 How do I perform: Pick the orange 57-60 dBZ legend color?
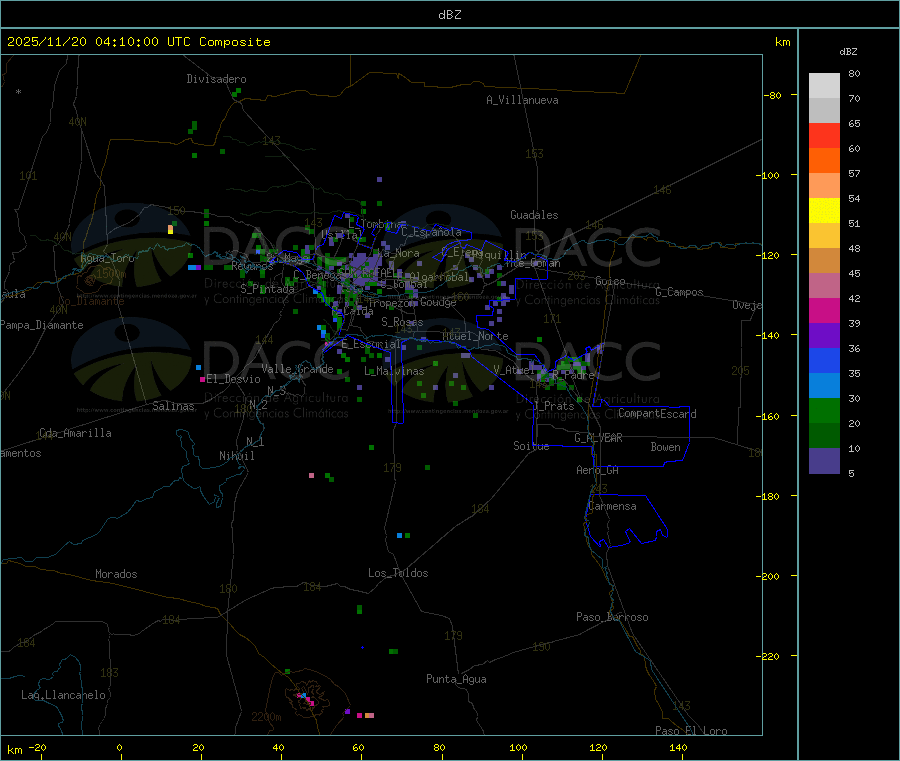click(824, 161)
